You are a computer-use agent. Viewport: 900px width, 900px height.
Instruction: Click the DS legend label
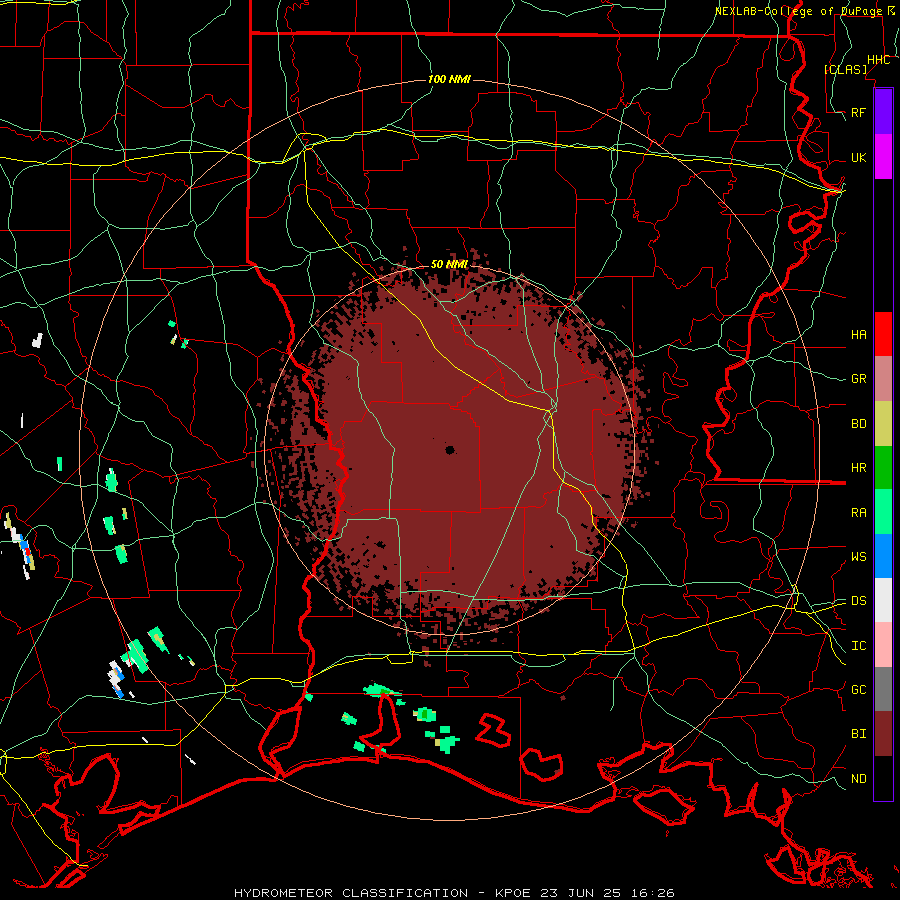858,601
